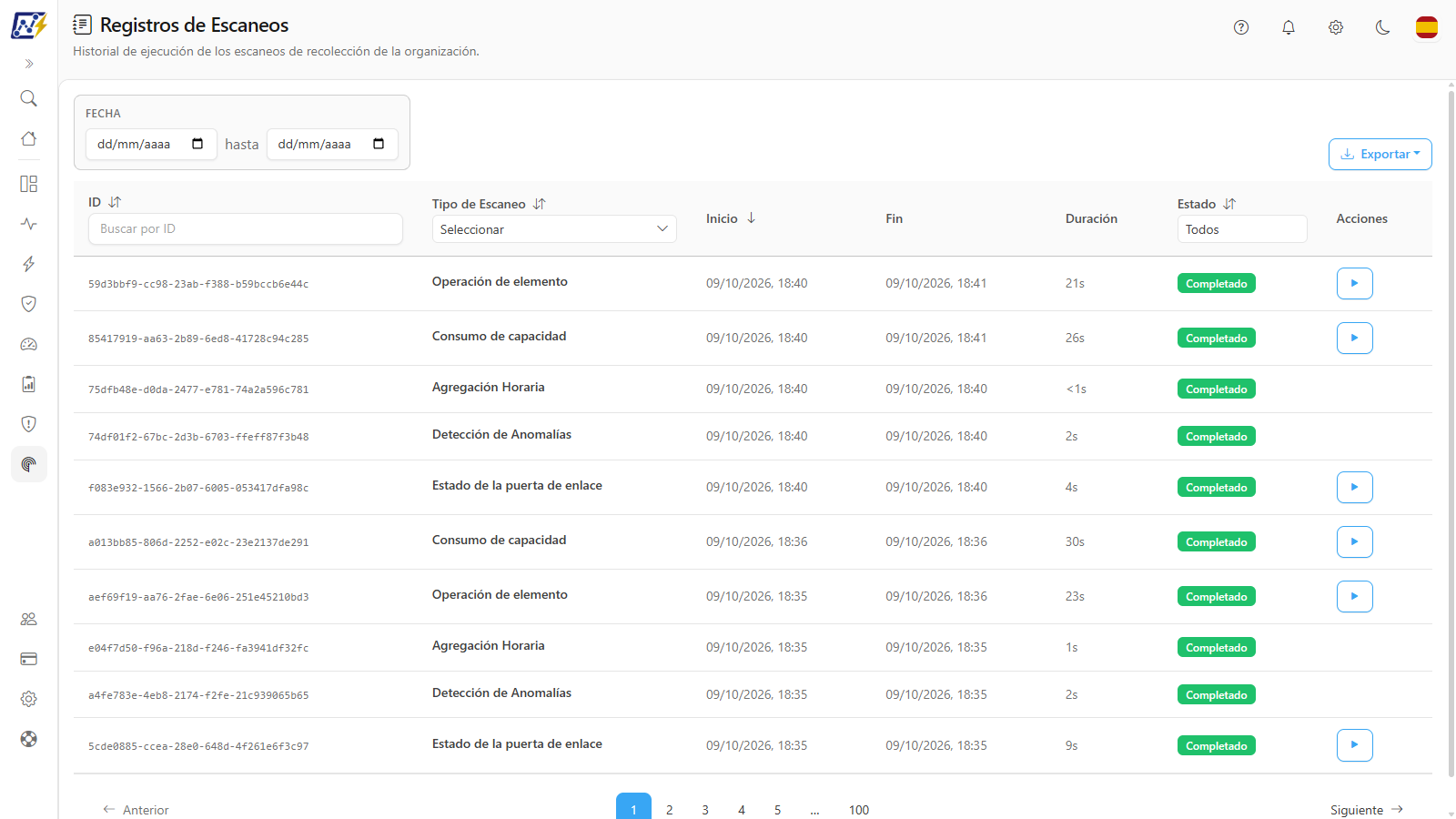The width and height of the screenshot is (1456, 819).
Task: Open the end date calendar picker
Action: 379,144
